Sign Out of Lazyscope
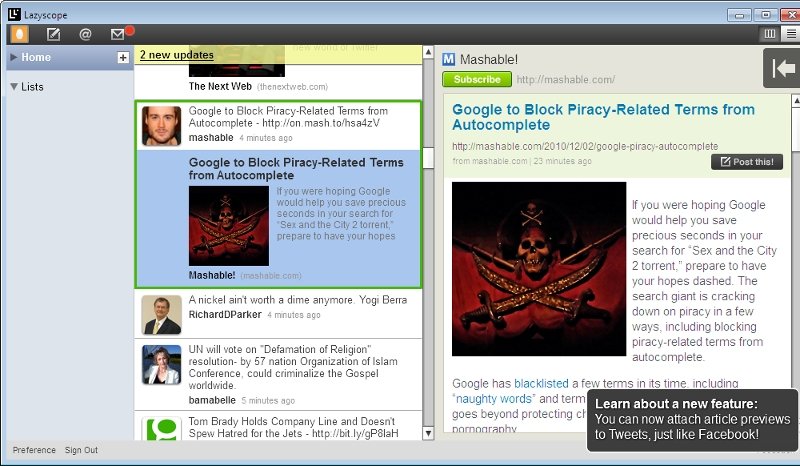The height and width of the screenshot is (466, 800). [x=81, y=450]
